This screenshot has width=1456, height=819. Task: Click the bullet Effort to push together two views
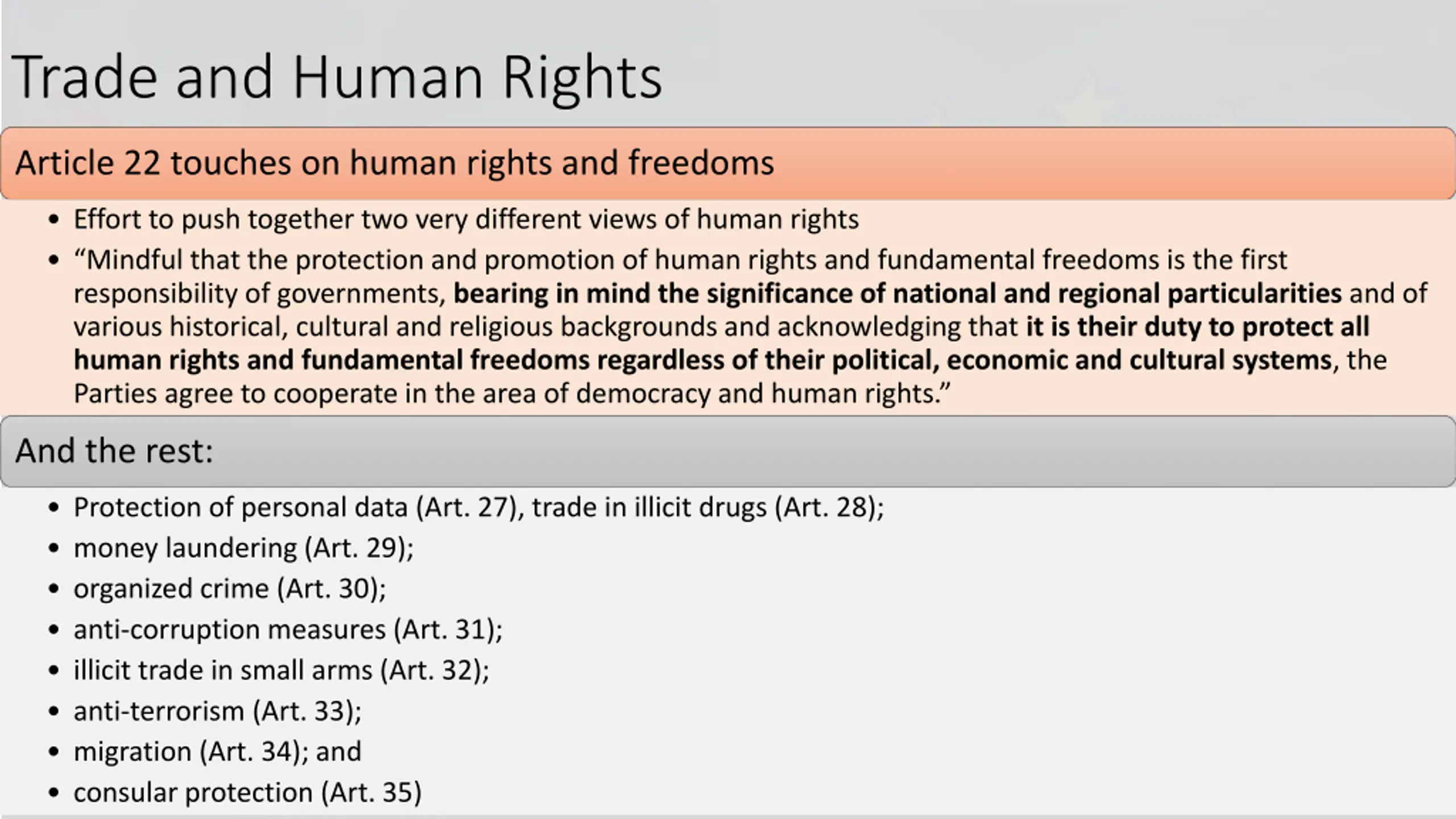point(466,220)
